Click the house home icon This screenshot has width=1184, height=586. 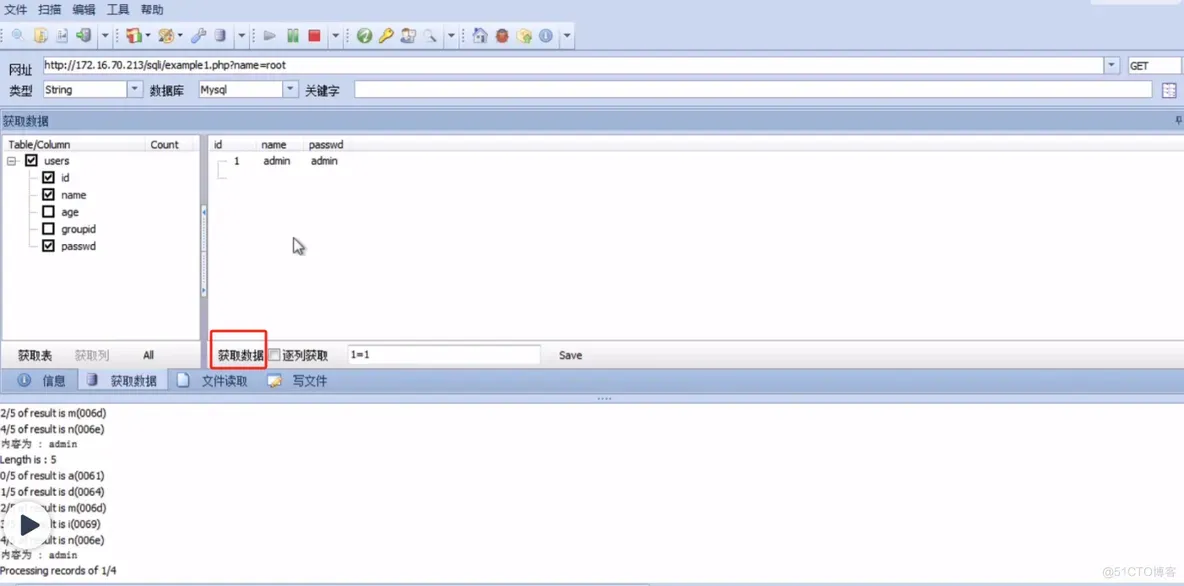coord(479,35)
